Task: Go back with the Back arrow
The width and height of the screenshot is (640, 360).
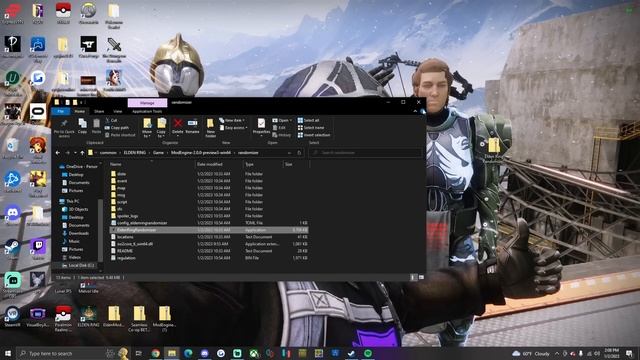Action: [x=58, y=153]
